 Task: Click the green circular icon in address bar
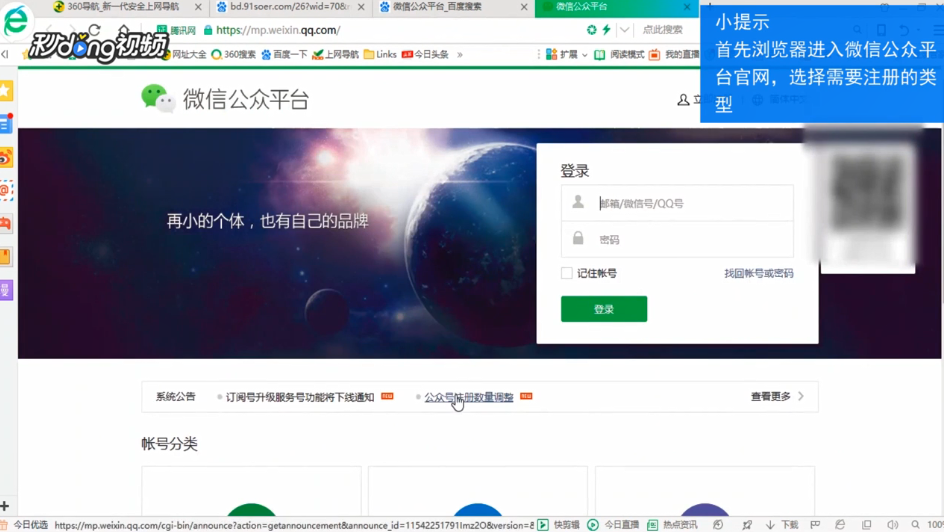pos(592,29)
